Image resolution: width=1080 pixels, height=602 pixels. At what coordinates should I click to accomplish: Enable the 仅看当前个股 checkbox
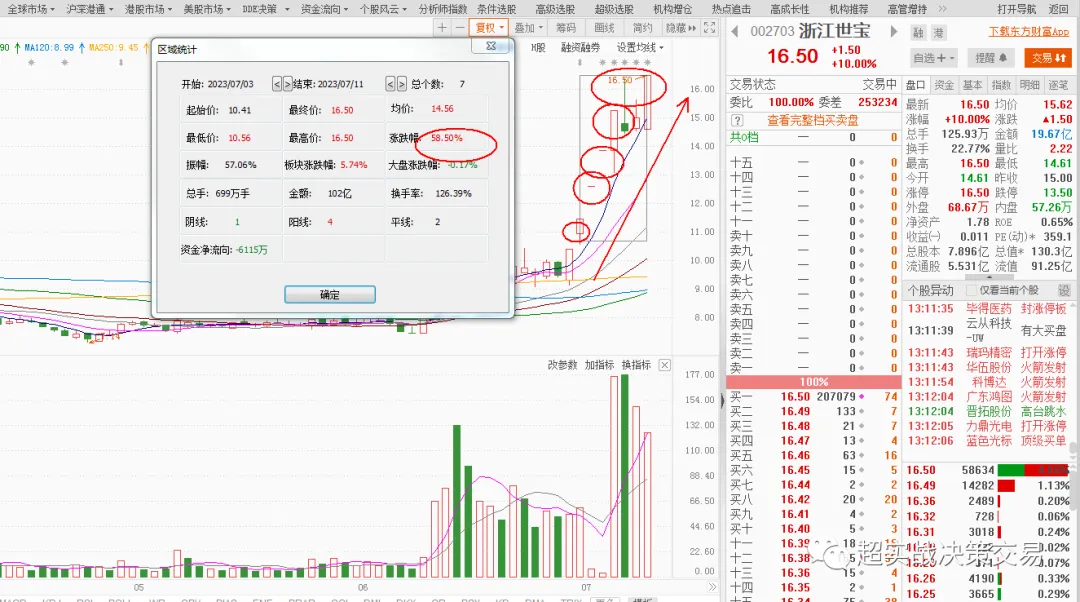click(972, 290)
